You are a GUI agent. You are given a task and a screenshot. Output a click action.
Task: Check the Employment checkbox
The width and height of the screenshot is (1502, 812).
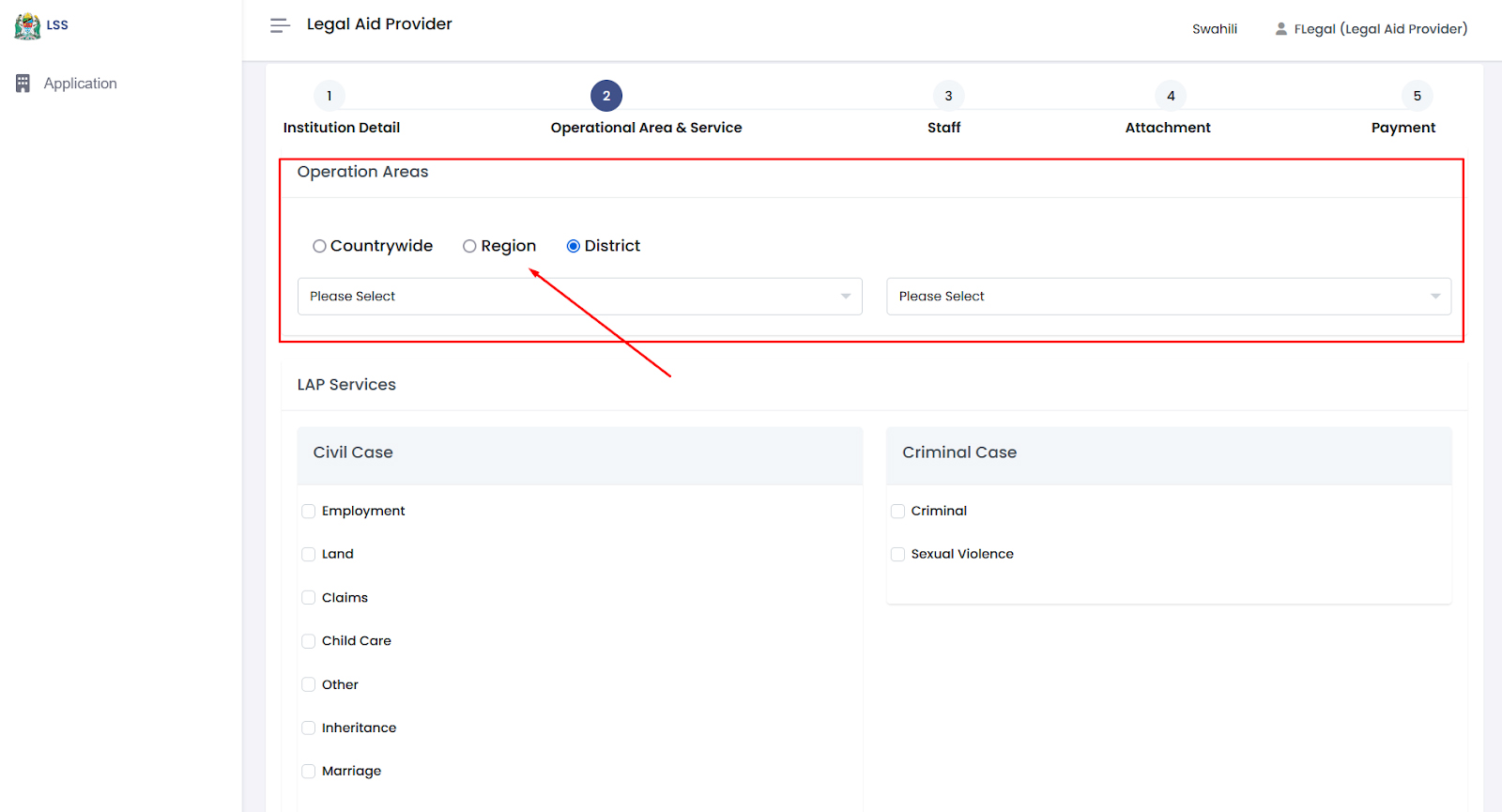pos(308,512)
